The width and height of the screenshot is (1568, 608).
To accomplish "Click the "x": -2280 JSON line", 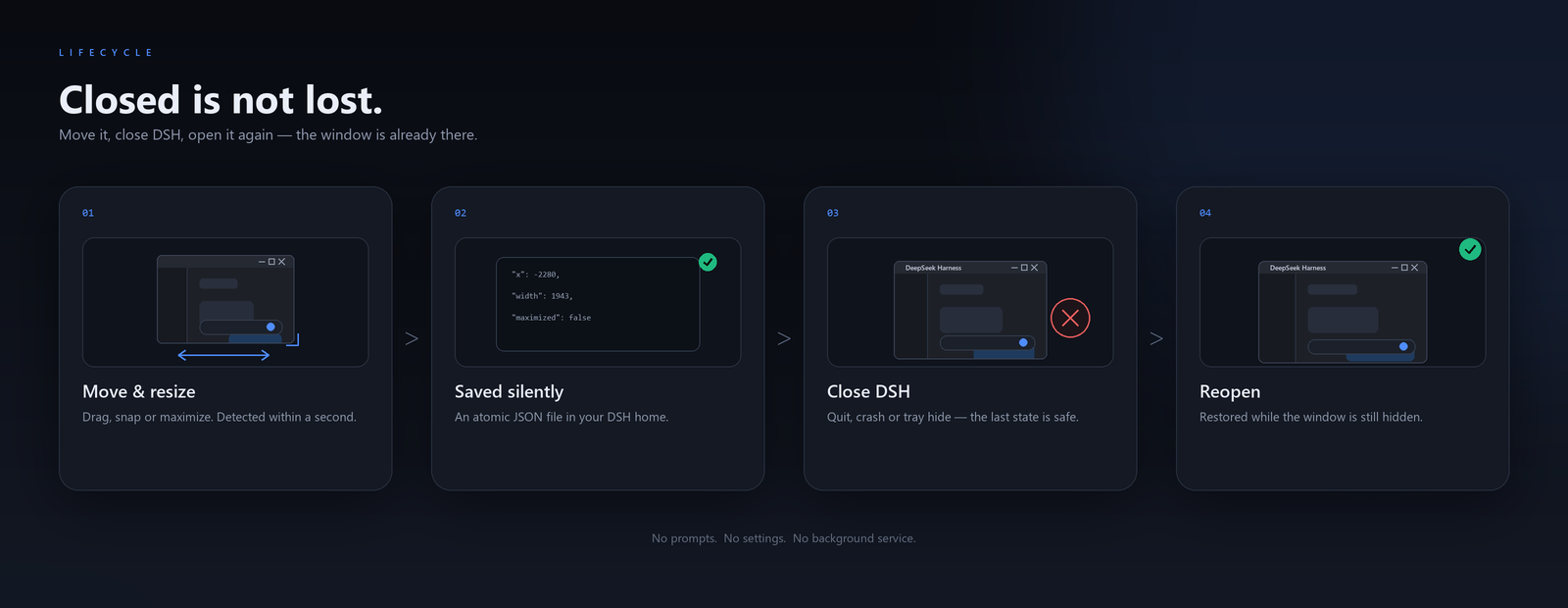I will click(x=535, y=275).
